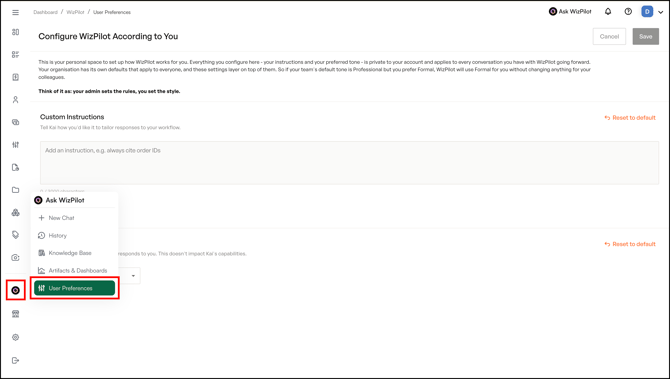The width and height of the screenshot is (670, 379).
Task: Go to WizPilot breadcrumb
Action: click(75, 12)
